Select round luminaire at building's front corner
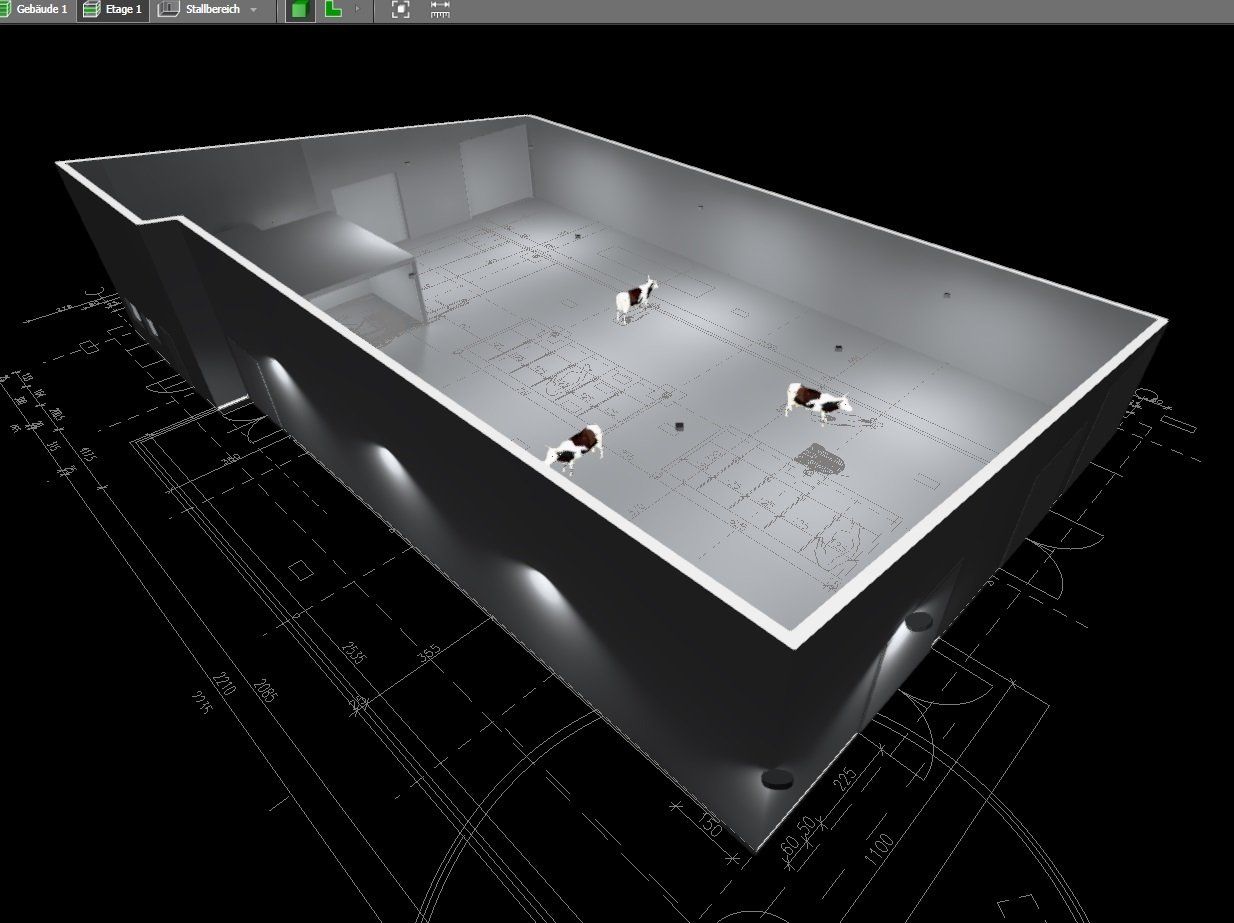 [x=776, y=777]
